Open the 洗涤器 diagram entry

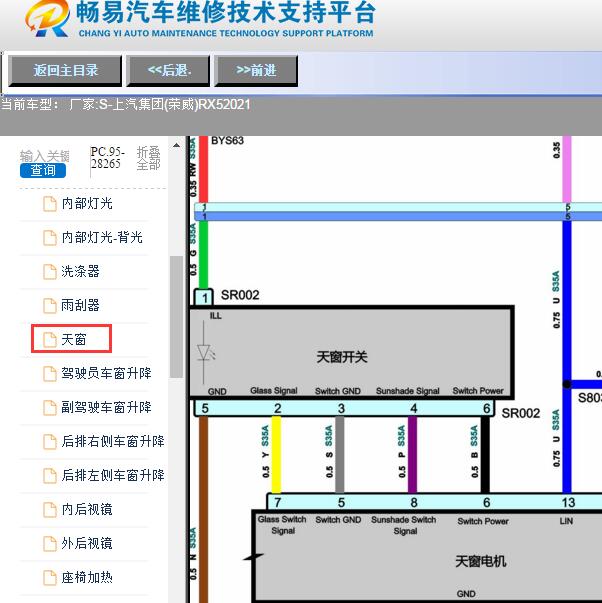(x=80, y=272)
